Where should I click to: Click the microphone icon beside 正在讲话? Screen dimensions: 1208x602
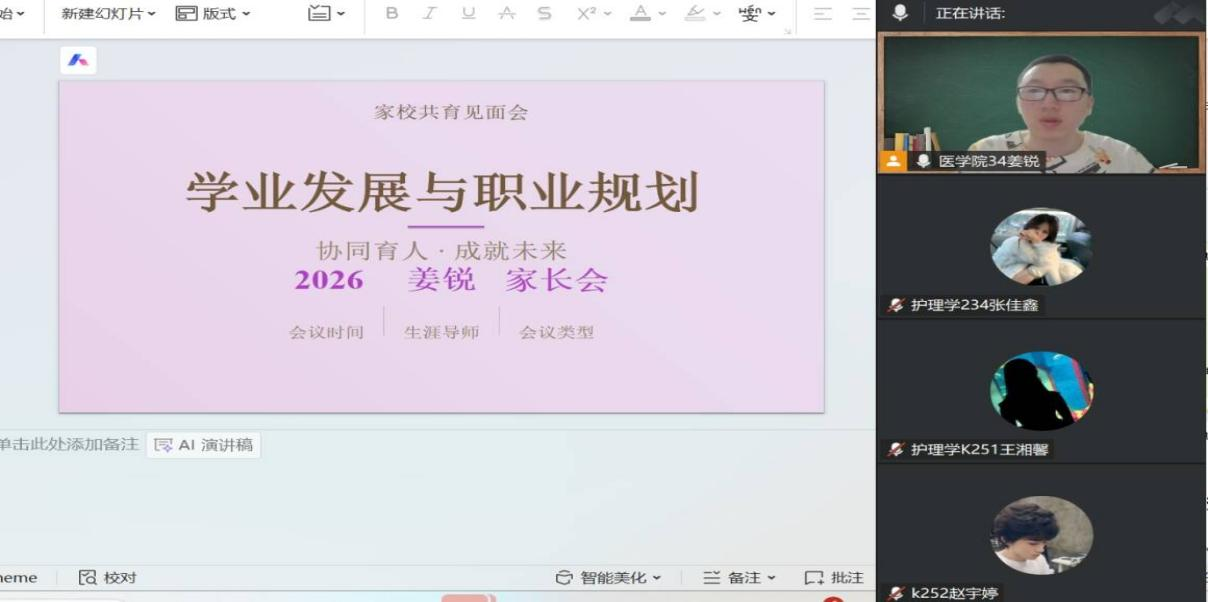(900, 13)
